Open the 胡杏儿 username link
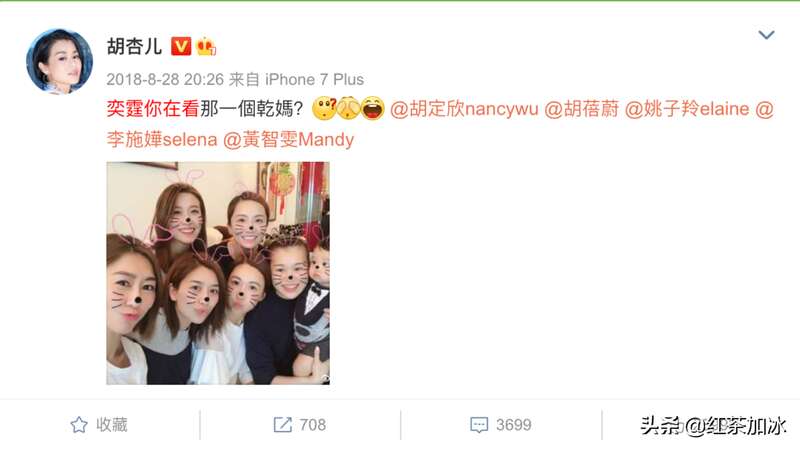The height and width of the screenshot is (449, 800). (x=134, y=46)
